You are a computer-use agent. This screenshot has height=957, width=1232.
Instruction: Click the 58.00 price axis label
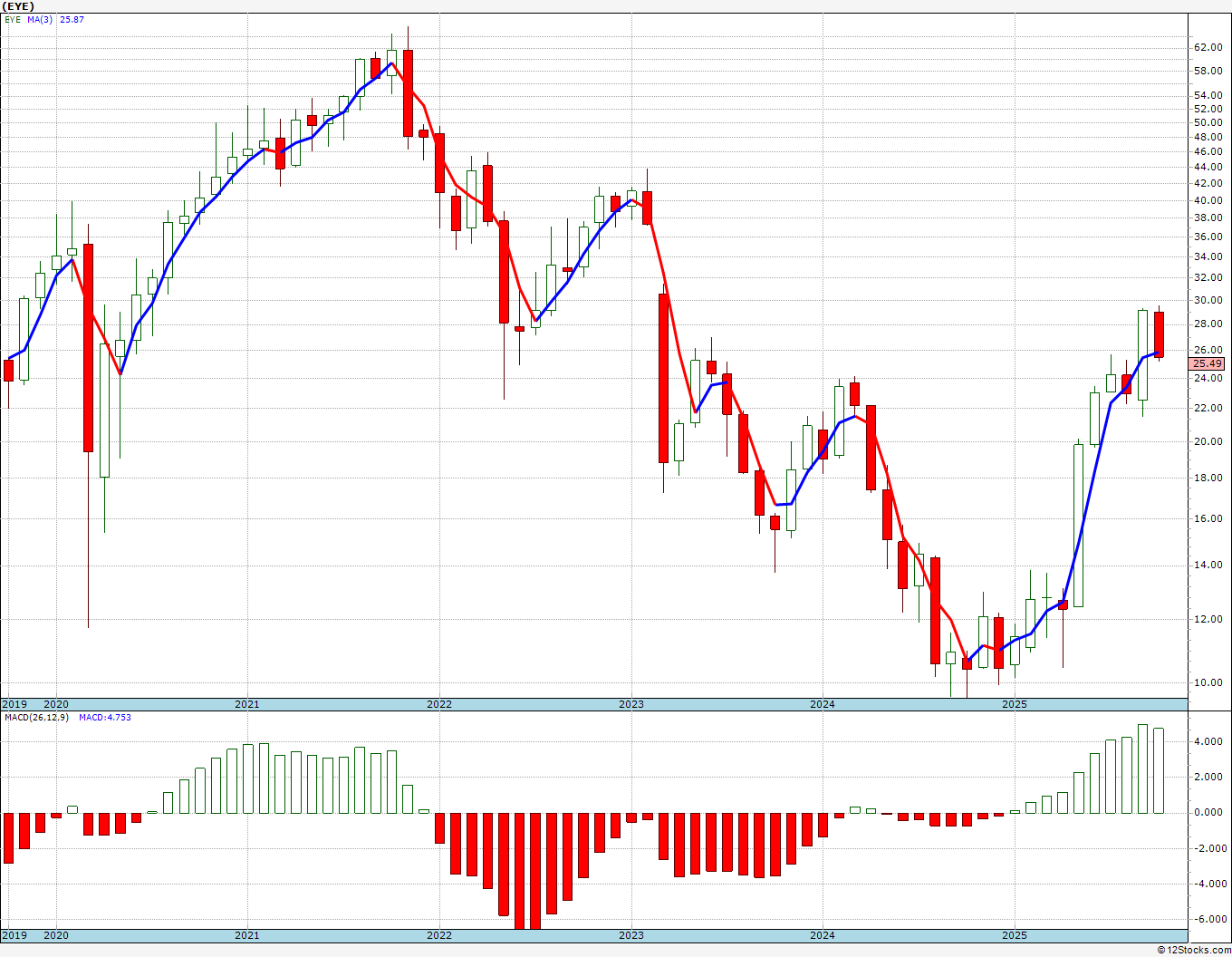click(1208, 71)
